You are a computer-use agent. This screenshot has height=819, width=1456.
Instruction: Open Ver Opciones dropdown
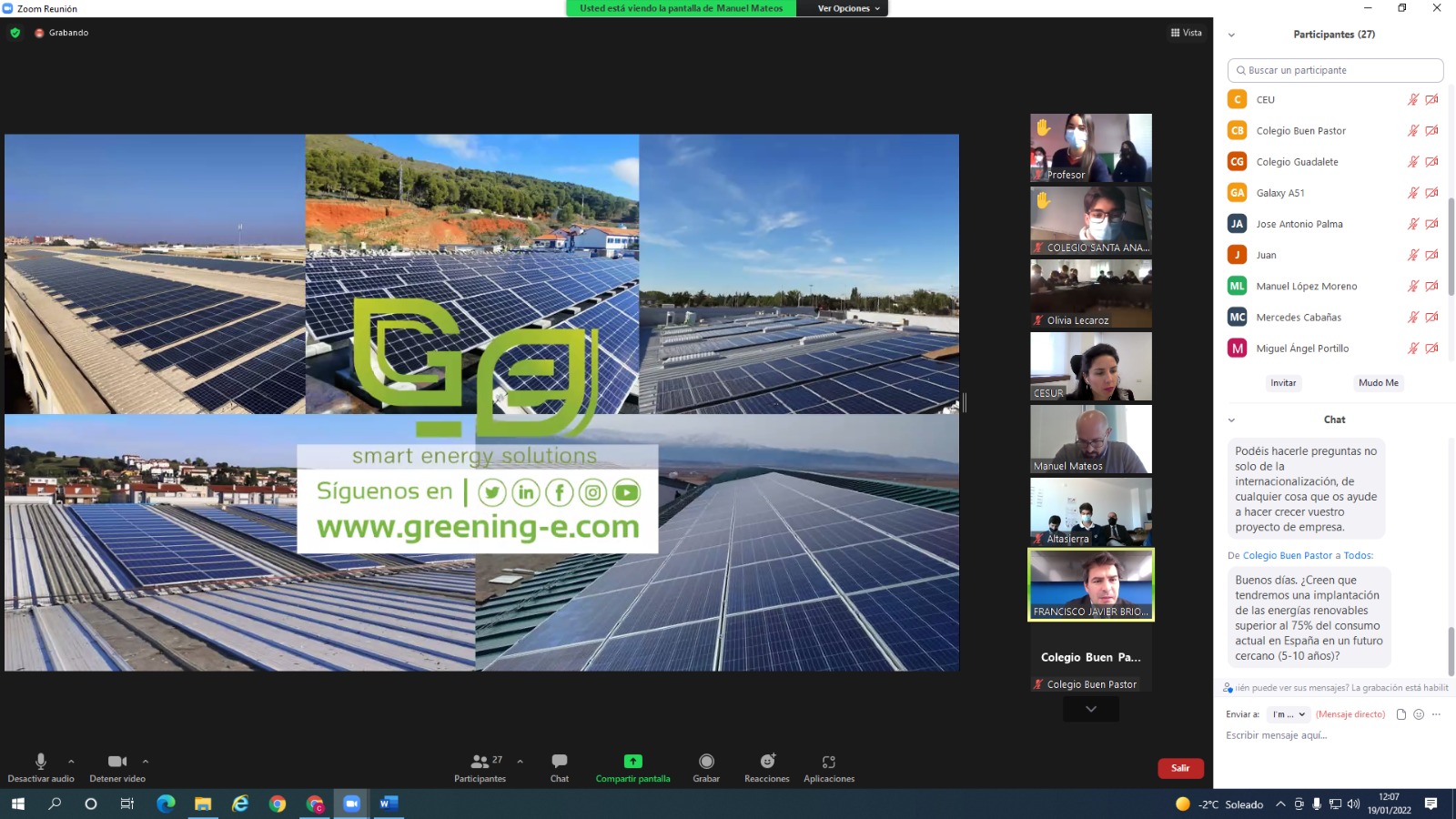point(848,8)
